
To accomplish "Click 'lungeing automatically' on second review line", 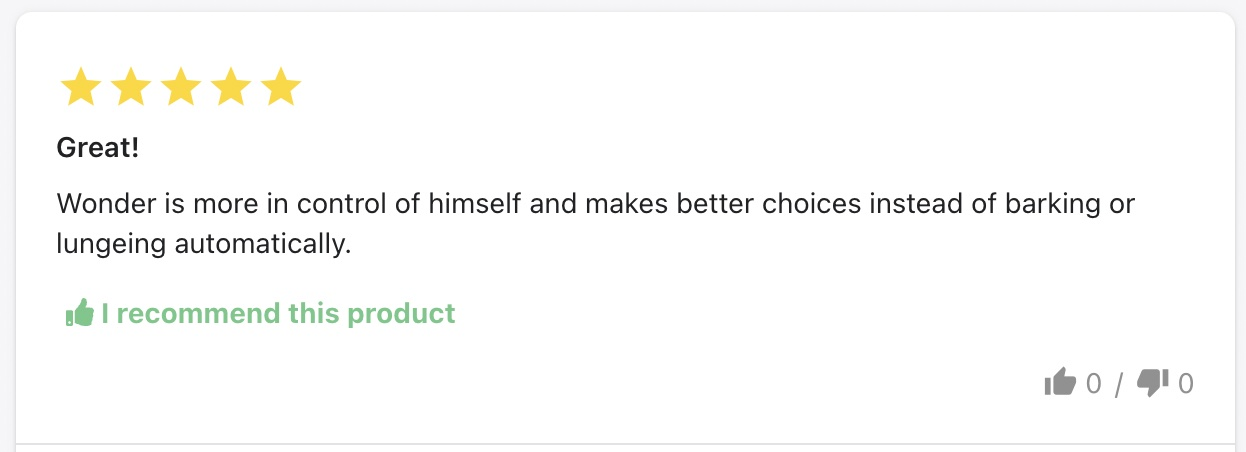I will pos(204,243).
